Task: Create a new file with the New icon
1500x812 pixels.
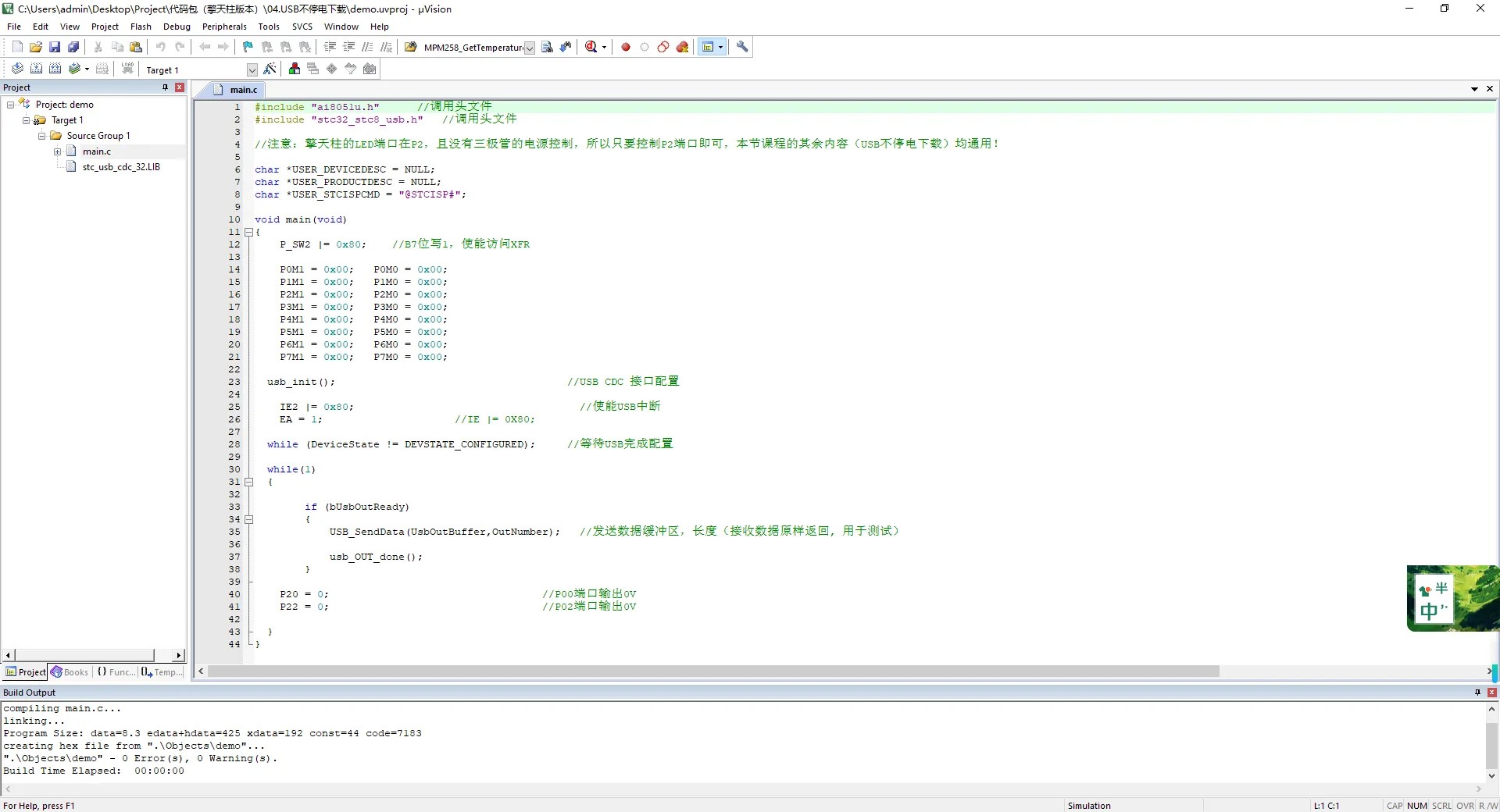Action: 17,47
